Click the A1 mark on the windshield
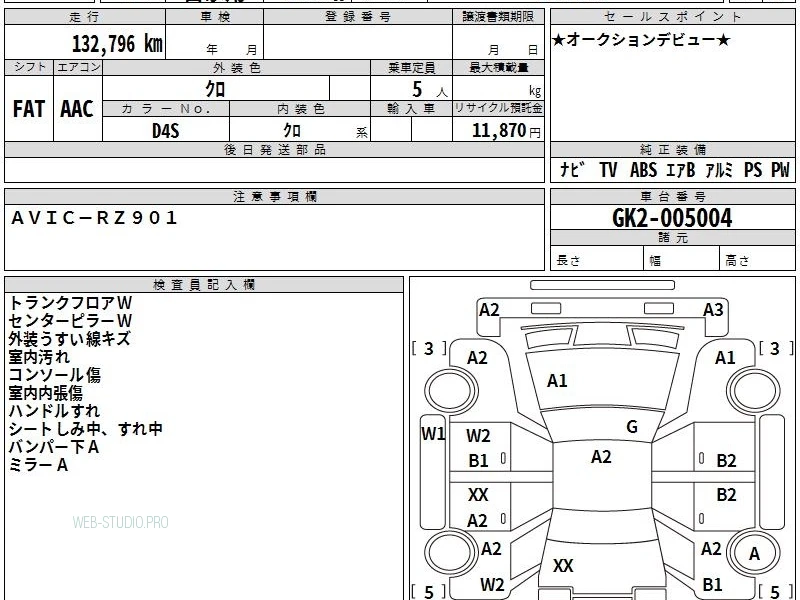Viewport: 800px width, 600px height. click(557, 381)
